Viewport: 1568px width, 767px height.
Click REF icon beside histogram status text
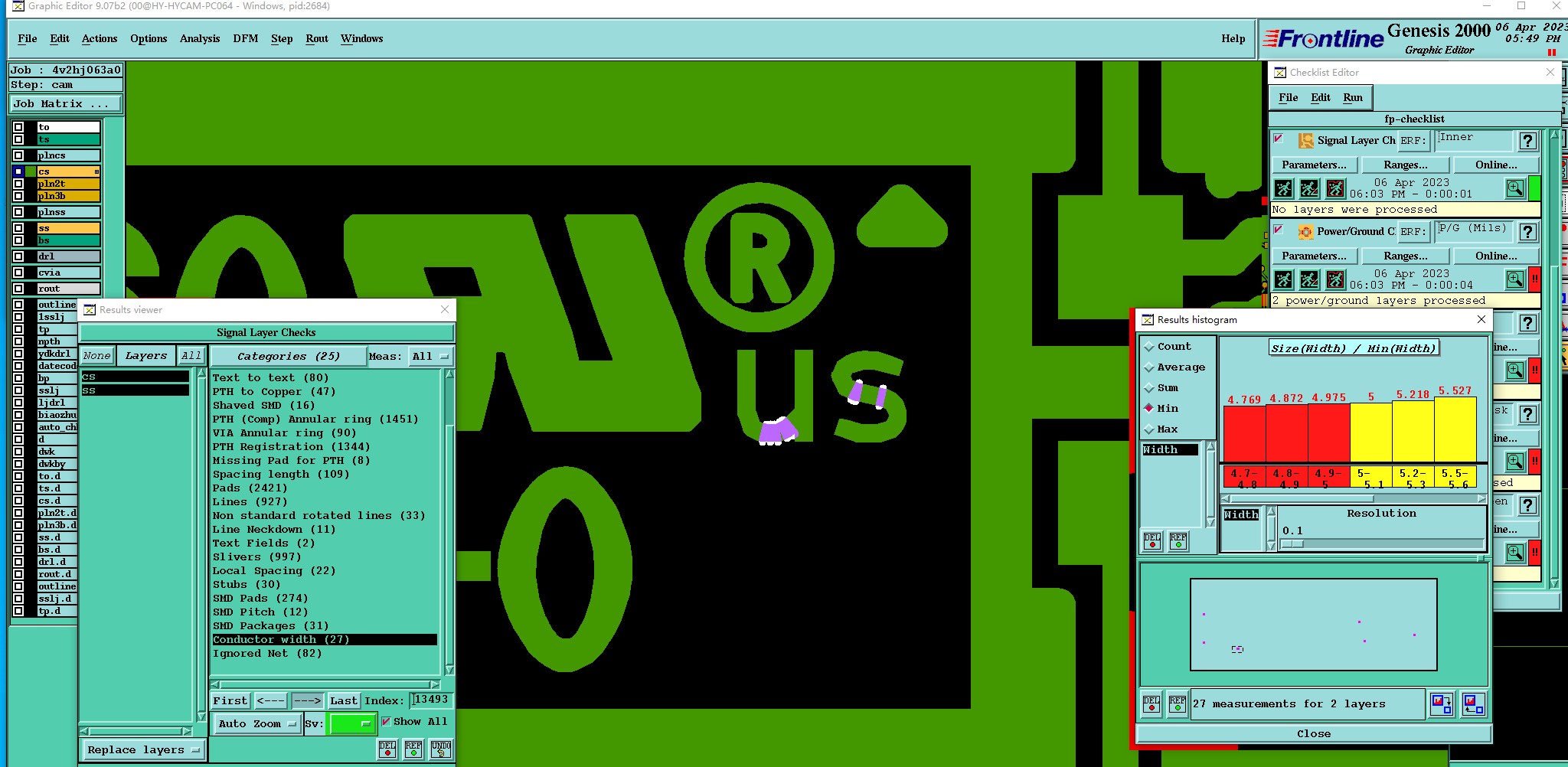click(x=1178, y=704)
